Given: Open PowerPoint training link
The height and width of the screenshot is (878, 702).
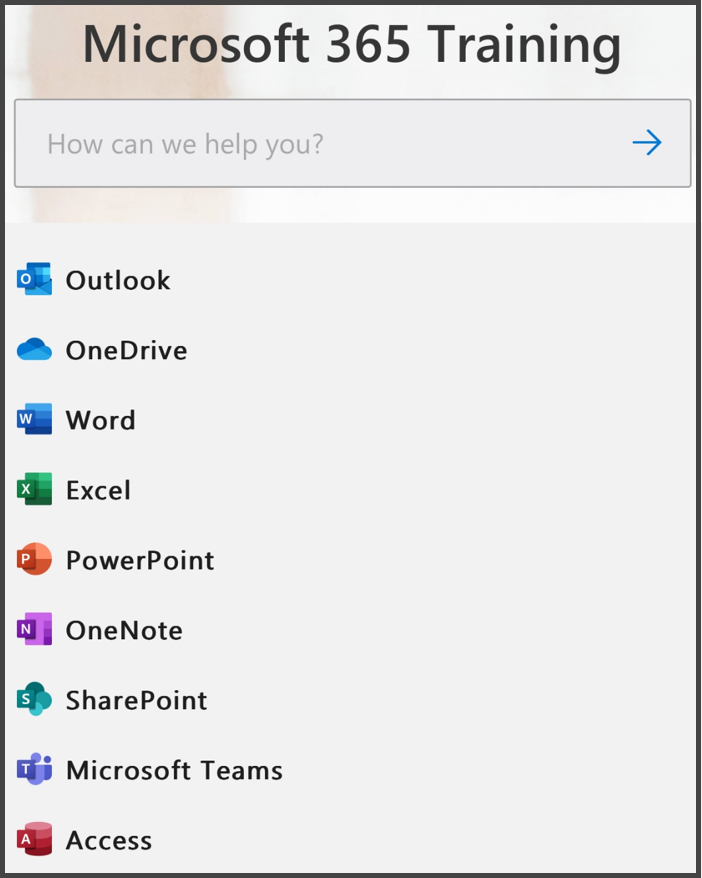Looking at the screenshot, I should [140, 560].
